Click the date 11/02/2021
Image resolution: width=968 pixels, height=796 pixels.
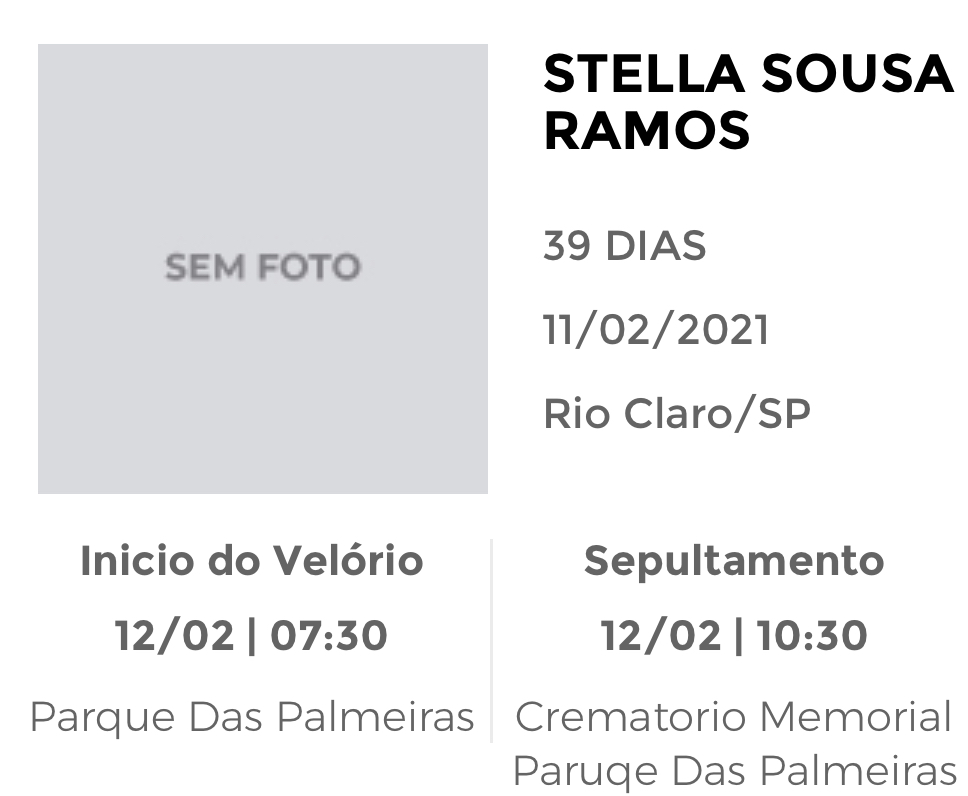click(656, 330)
